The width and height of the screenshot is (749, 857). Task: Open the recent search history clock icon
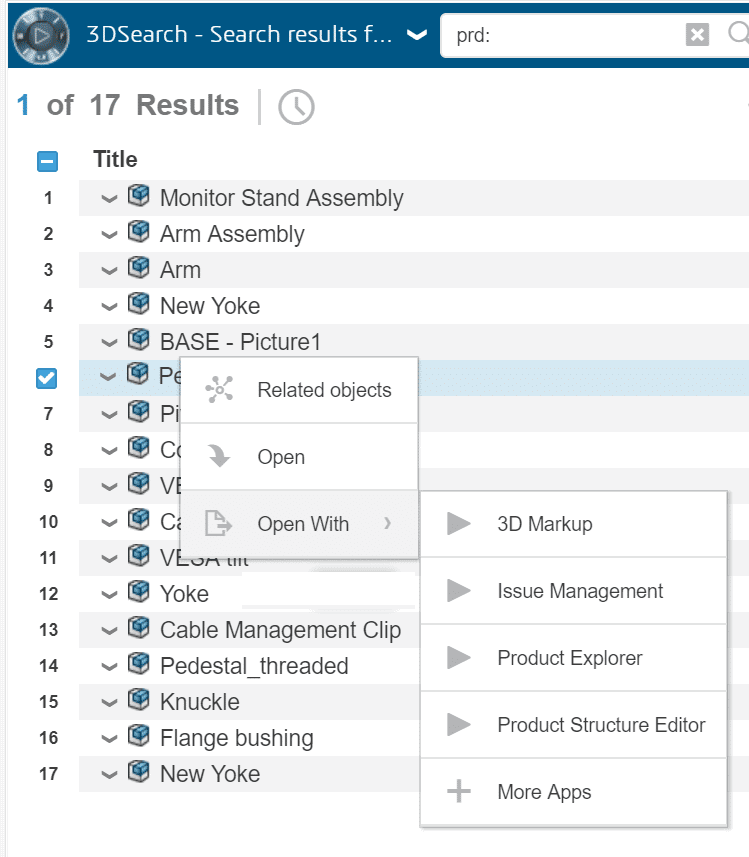pyautogui.click(x=296, y=107)
